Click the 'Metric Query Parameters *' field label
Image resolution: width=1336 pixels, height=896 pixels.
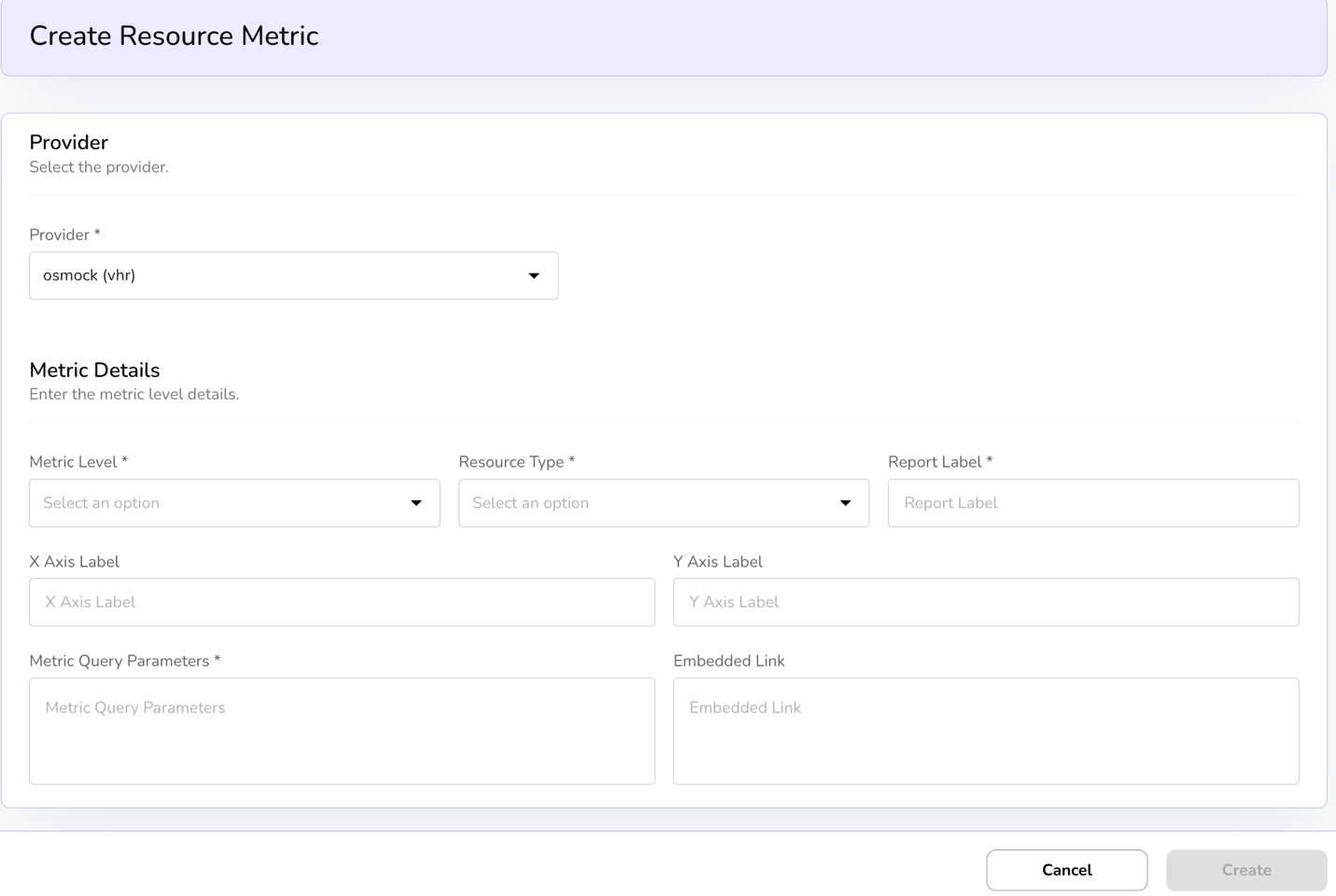(x=124, y=661)
